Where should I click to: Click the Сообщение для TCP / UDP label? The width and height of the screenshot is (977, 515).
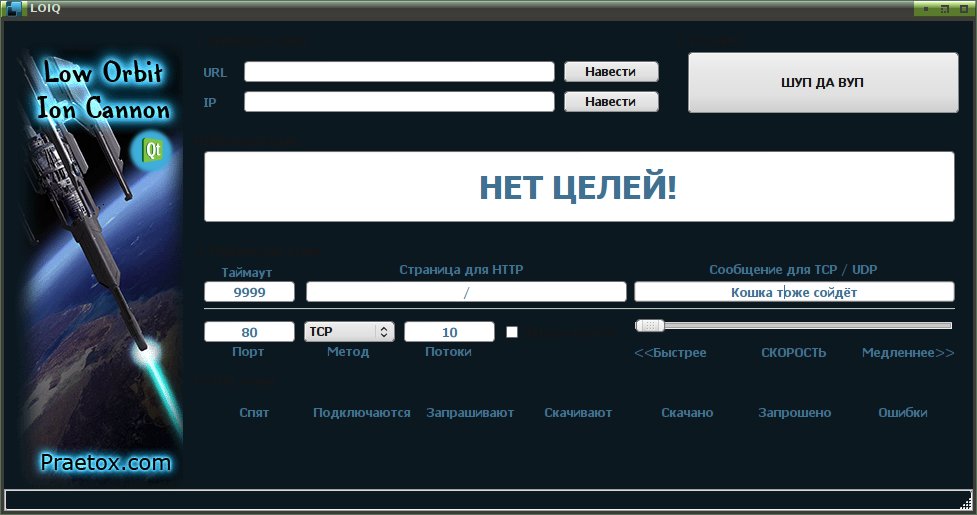793,270
